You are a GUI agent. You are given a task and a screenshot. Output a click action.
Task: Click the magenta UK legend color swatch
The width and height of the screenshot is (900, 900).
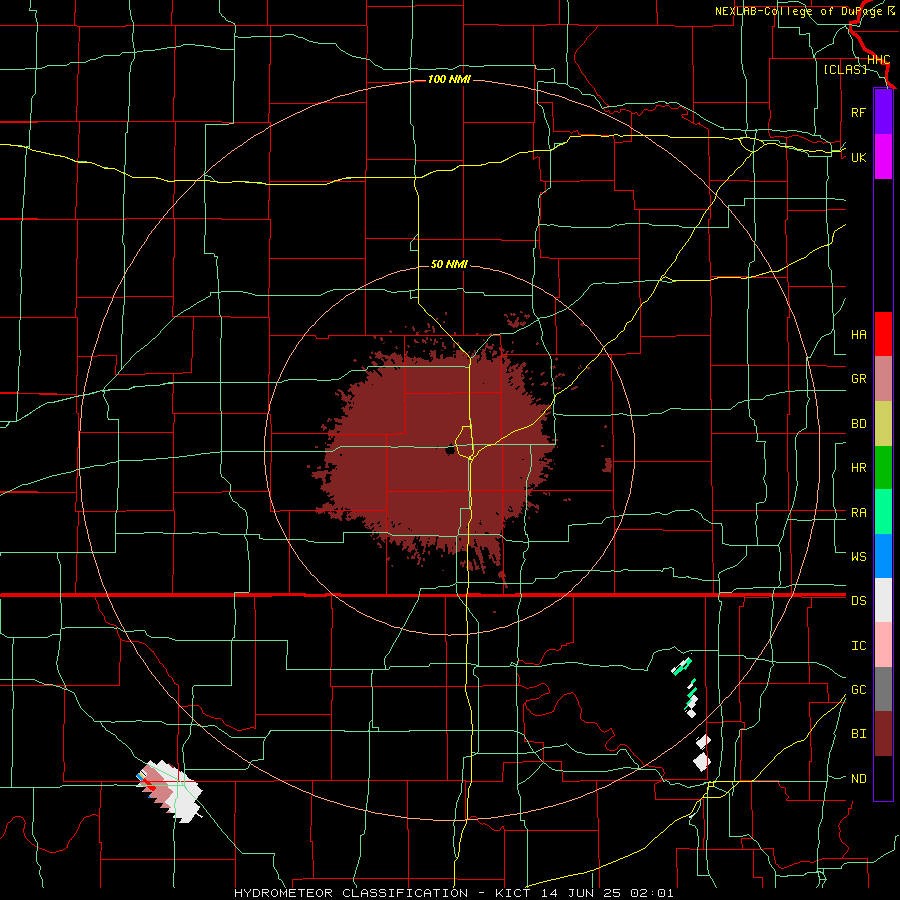pos(883,156)
